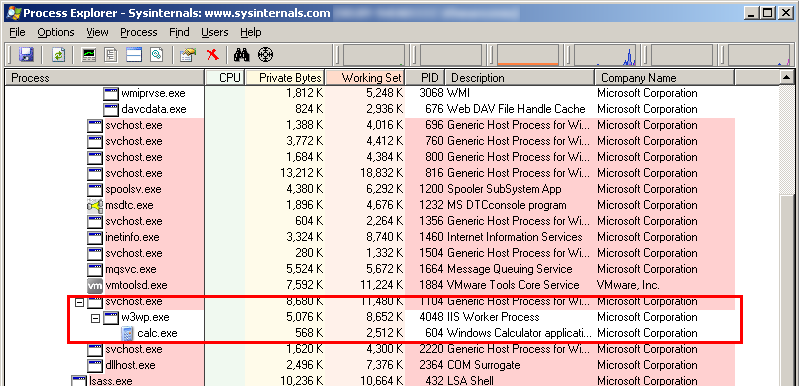Click the mini graph with orange baseline
Screen dimensions: 799x386
(x=527, y=55)
